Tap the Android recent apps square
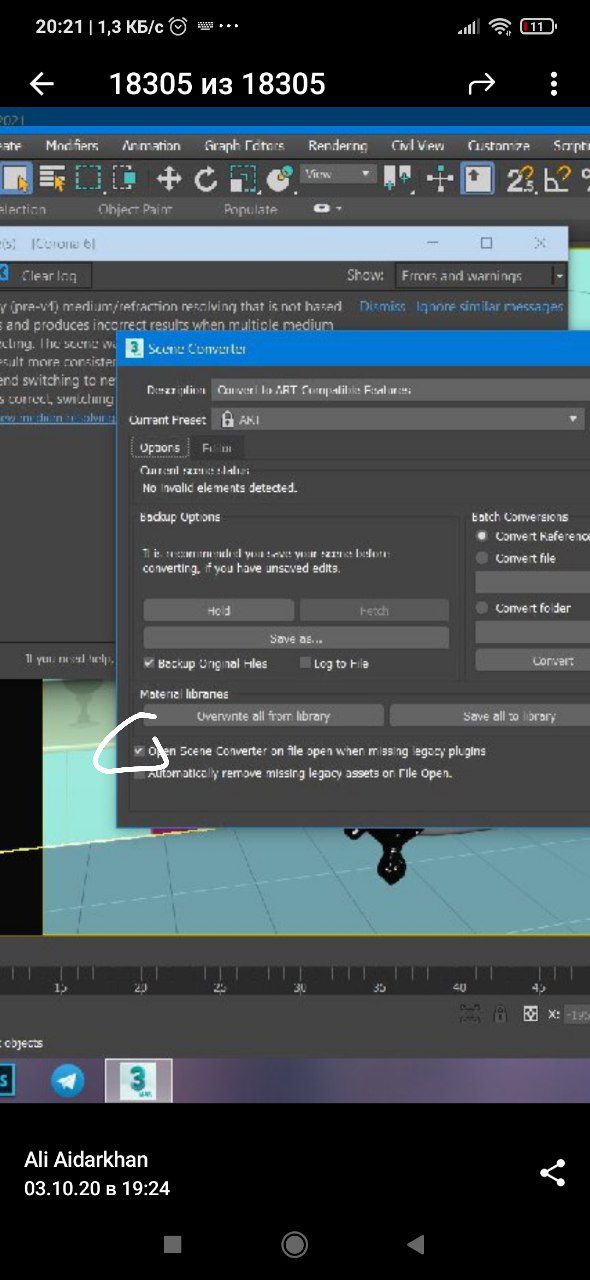This screenshot has height=1280, width=590. (172, 1244)
